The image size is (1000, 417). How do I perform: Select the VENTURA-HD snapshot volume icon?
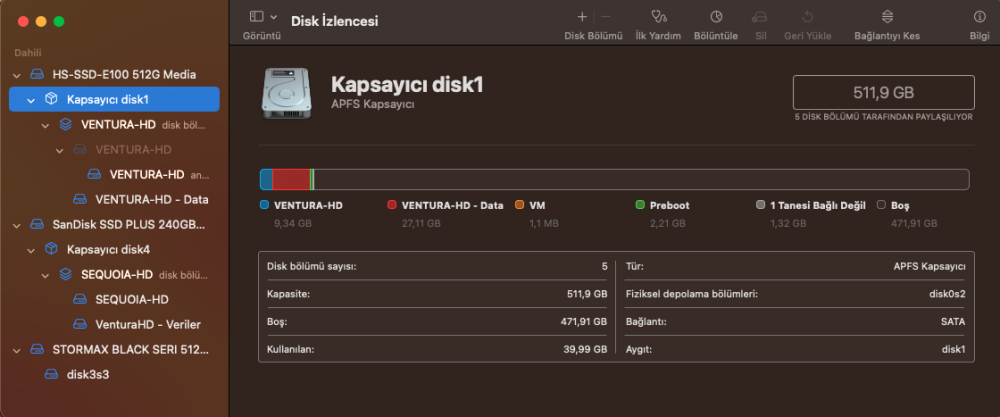pos(94,175)
